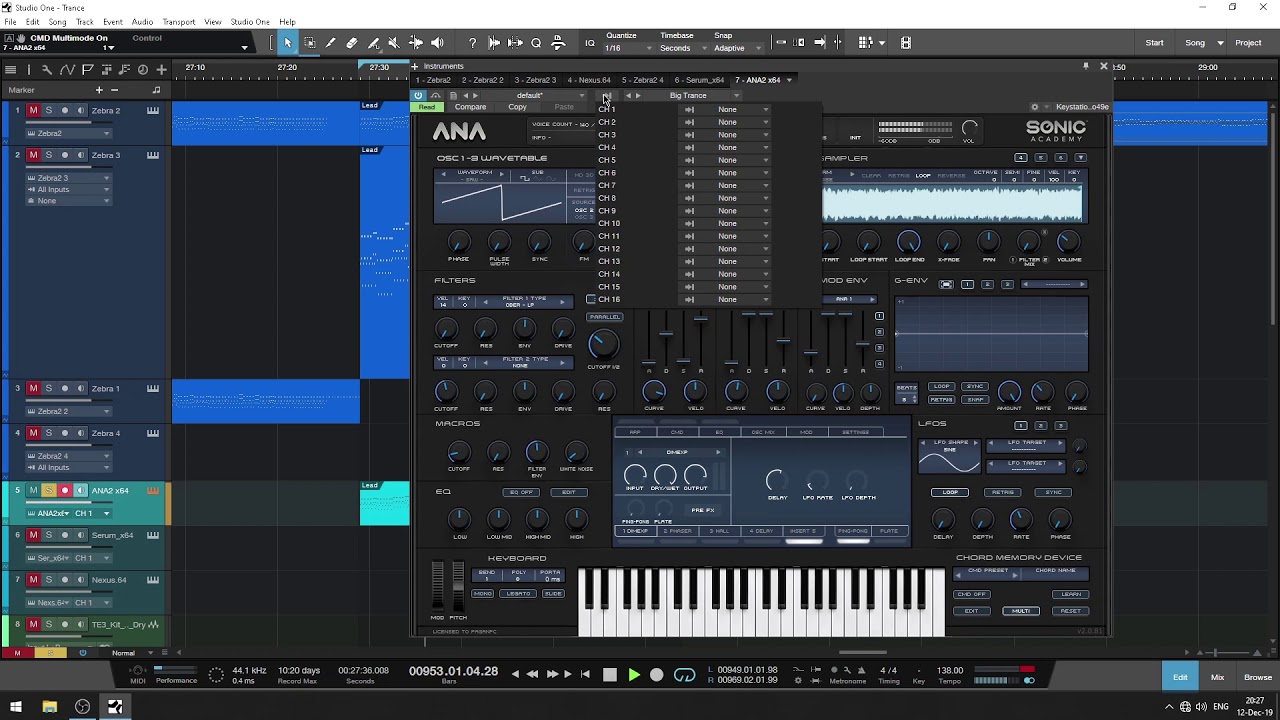The image size is (1280, 720).
Task: Adjust OSC PHASE knob
Action: click(458, 241)
